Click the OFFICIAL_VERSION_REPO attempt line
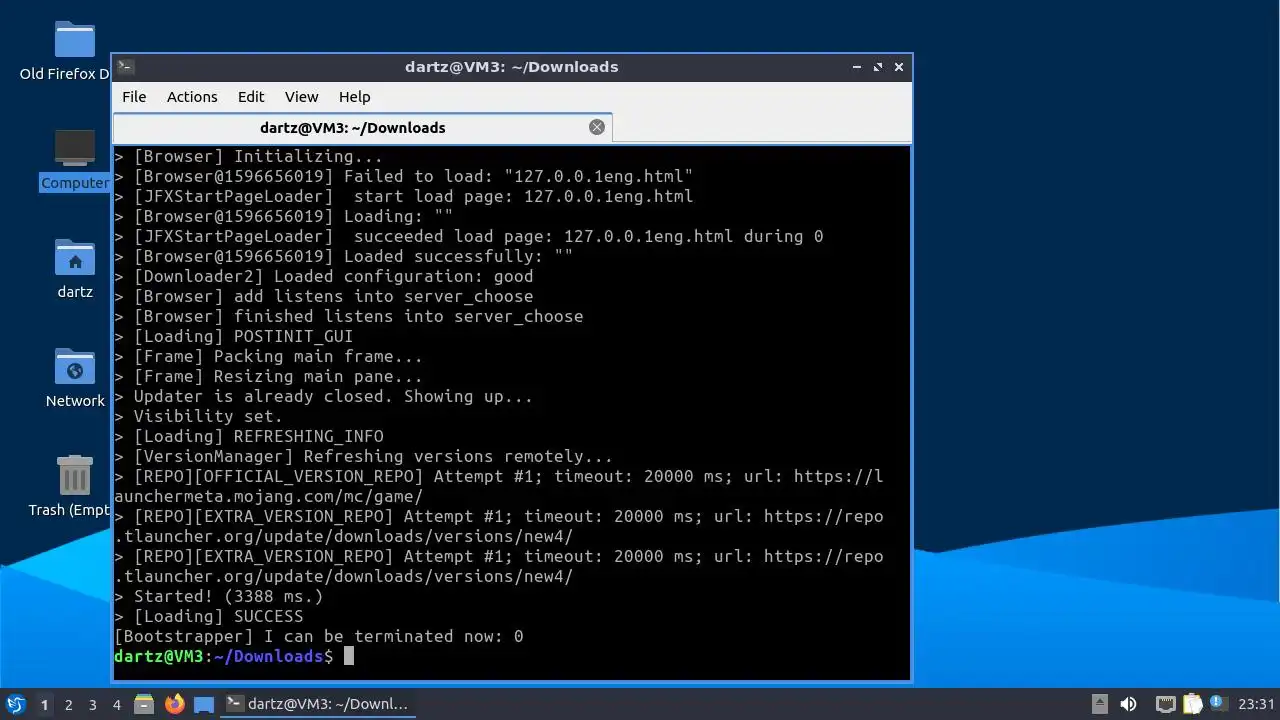The height and width of the screenshot is (720, 1280). pos(499,486)
